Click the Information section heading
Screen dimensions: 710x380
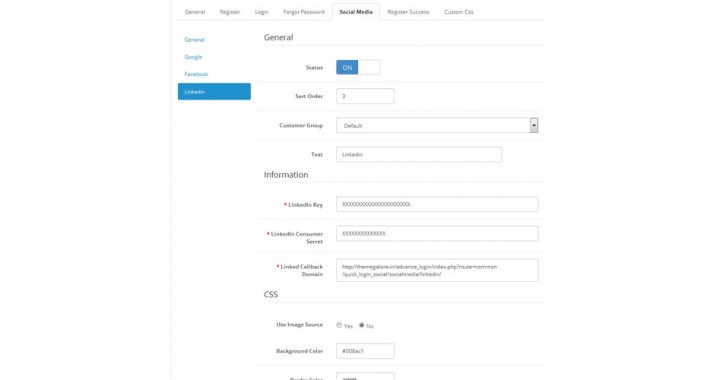pos(286,174)
